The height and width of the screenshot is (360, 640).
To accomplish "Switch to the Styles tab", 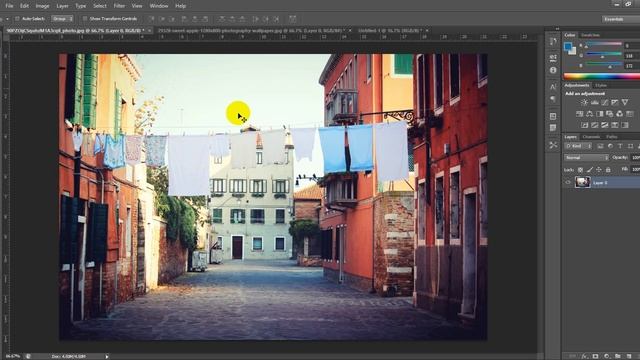I will (601, 85).
